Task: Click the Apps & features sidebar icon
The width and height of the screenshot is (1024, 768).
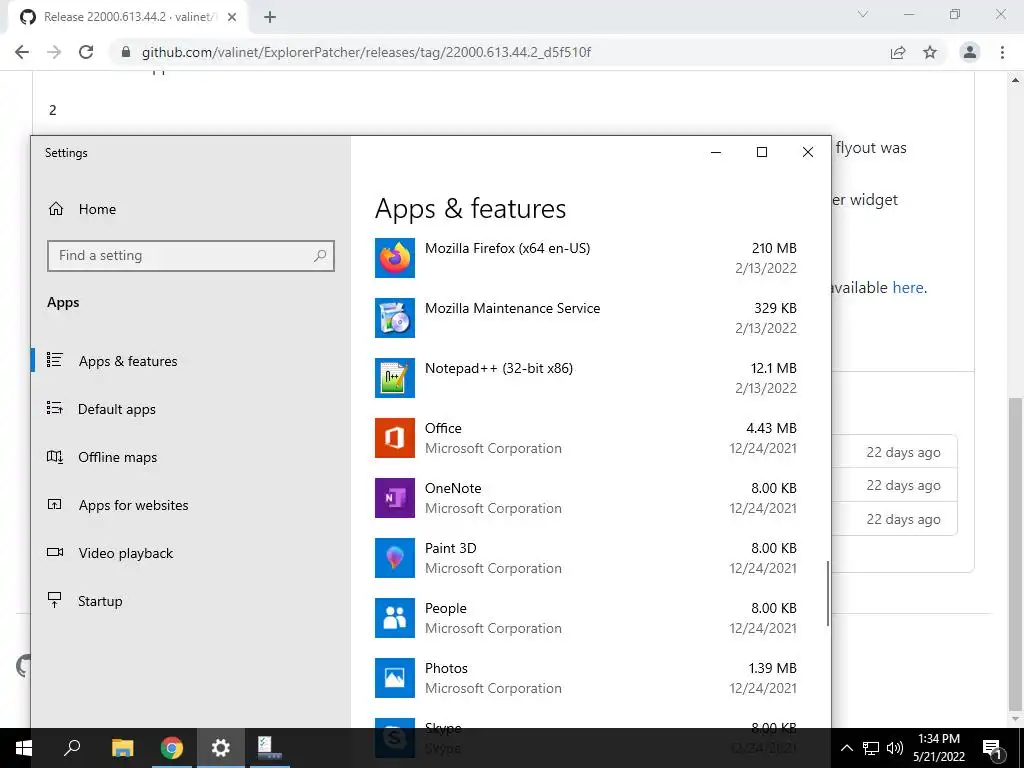Action: tap(55, 360)
